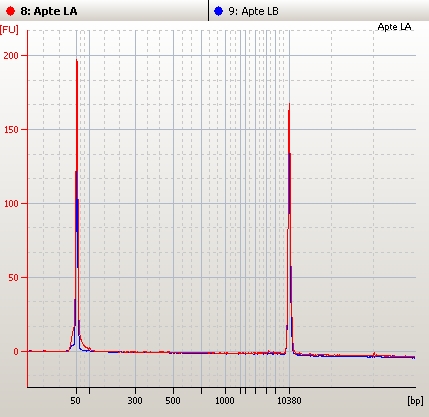Image resolution: width=429 pixels, height=417 pixels.
Task: Select the 0 tick on the FU axis
Action: point(16,351)
